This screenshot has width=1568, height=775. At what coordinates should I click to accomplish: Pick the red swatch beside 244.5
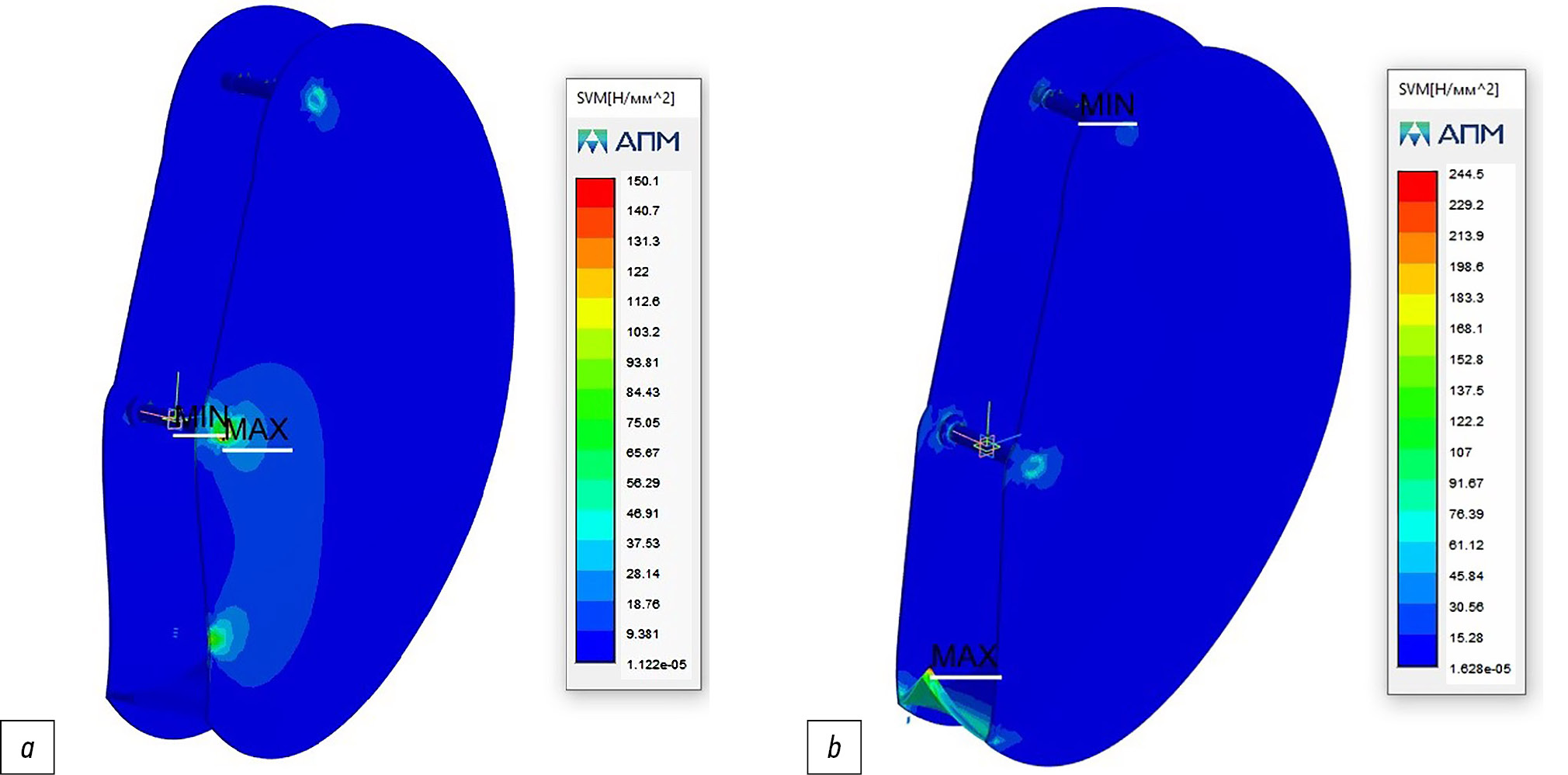(1417, 186)
